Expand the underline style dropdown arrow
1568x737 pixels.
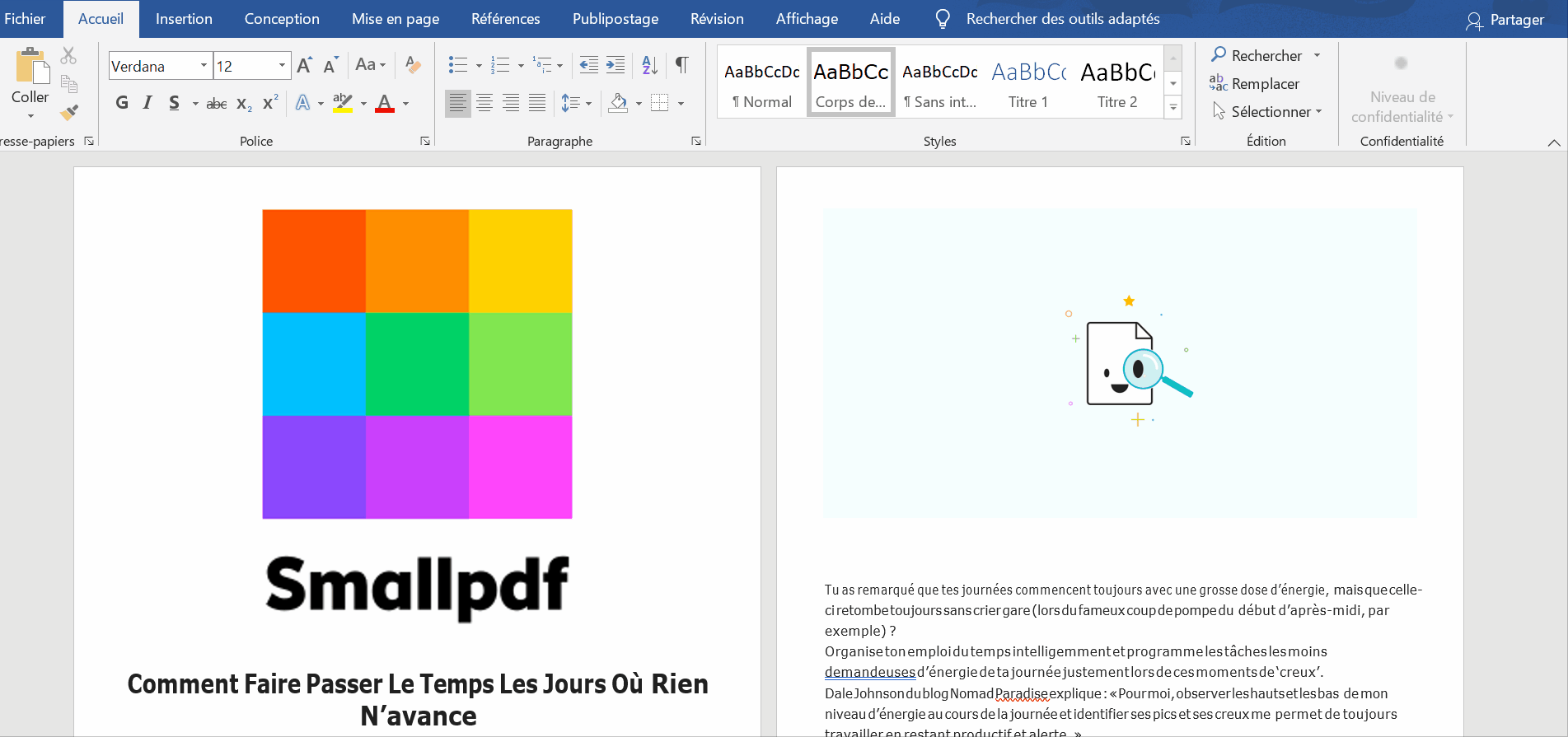[x=195, y=104]
